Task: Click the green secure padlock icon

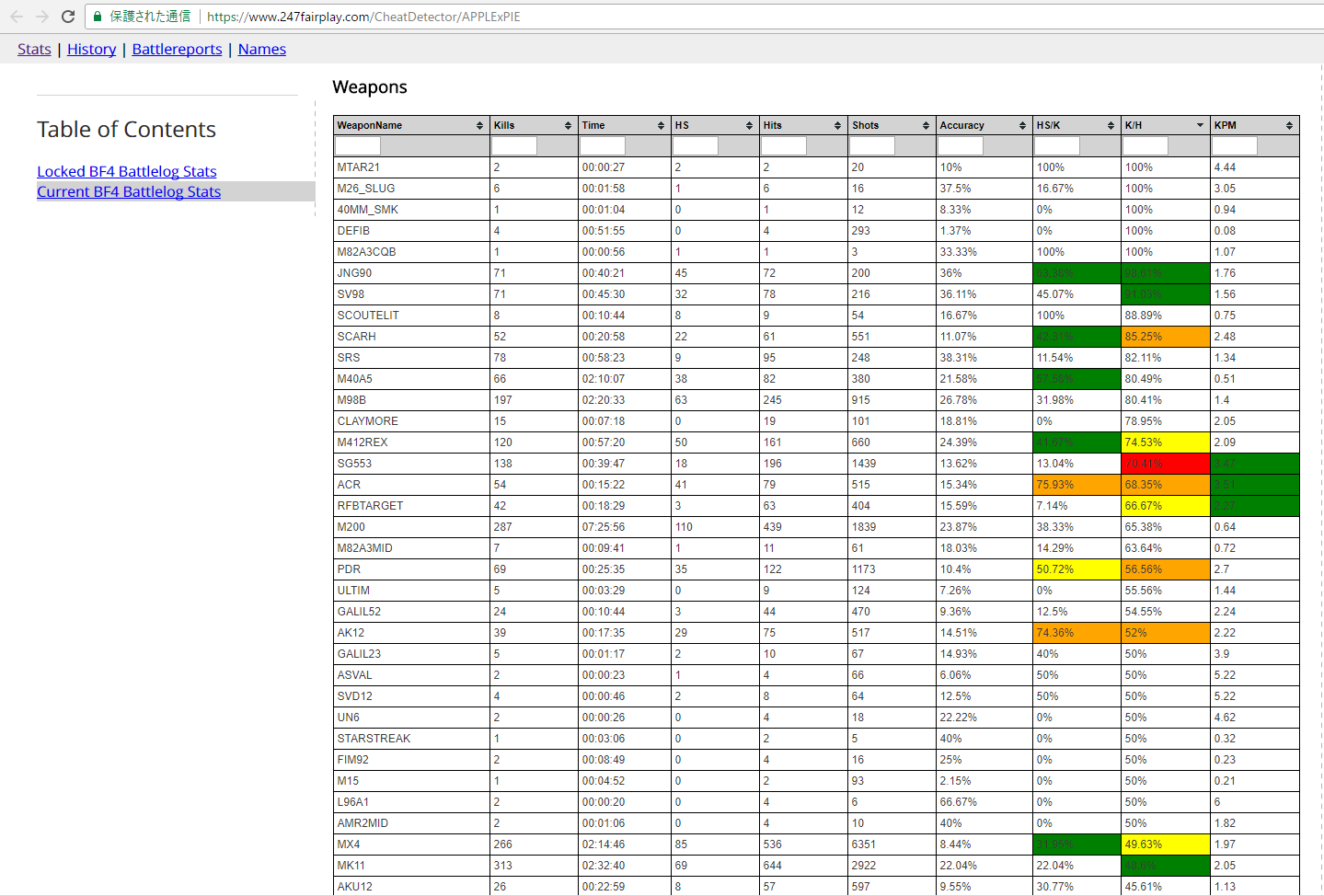Action: pos(98,17)
